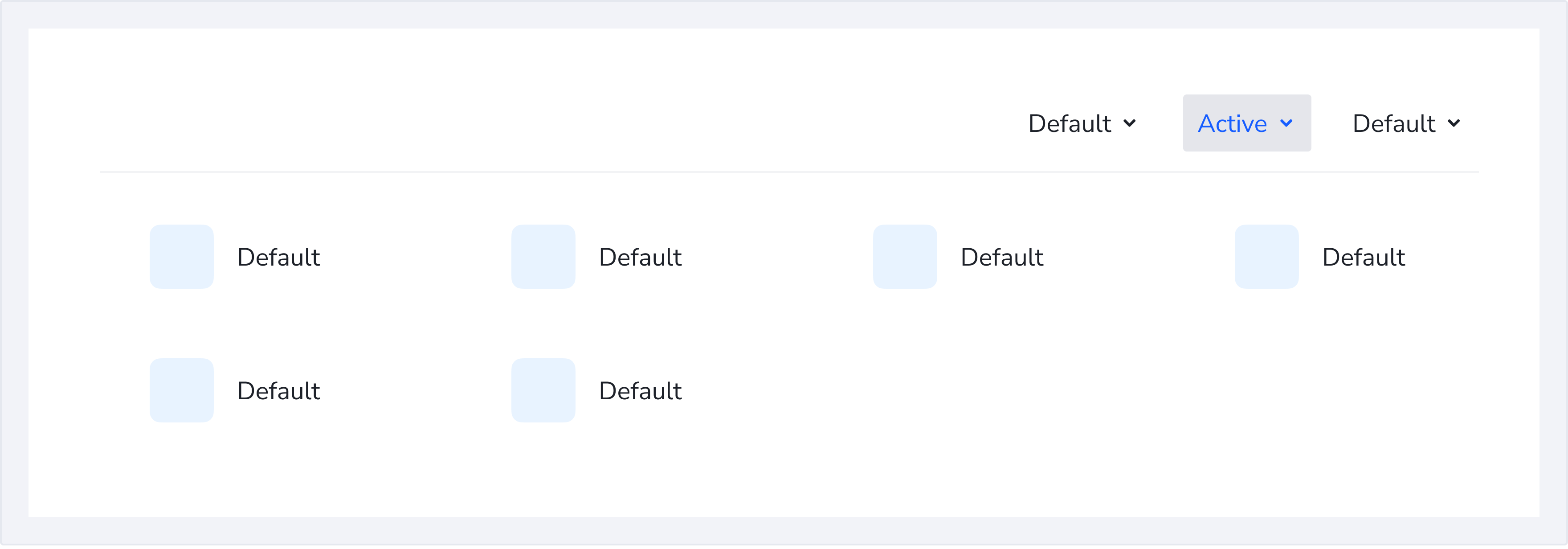Select the second Default label in the bottom row
The width and height of the screenshot is (1568, 549).
click(x=640, y=391)
